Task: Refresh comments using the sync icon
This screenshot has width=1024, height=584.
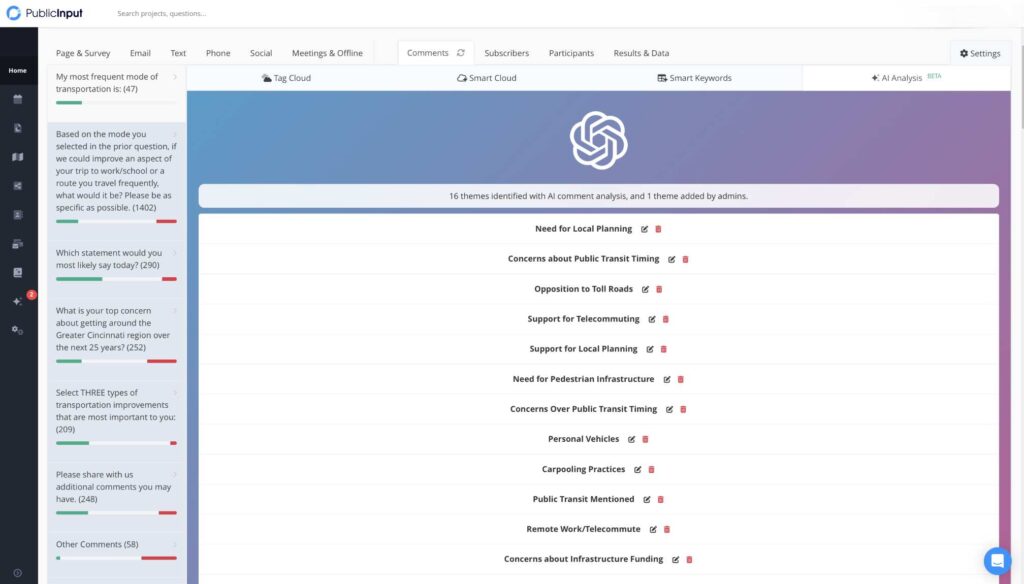Action: (x=461, y=53)
